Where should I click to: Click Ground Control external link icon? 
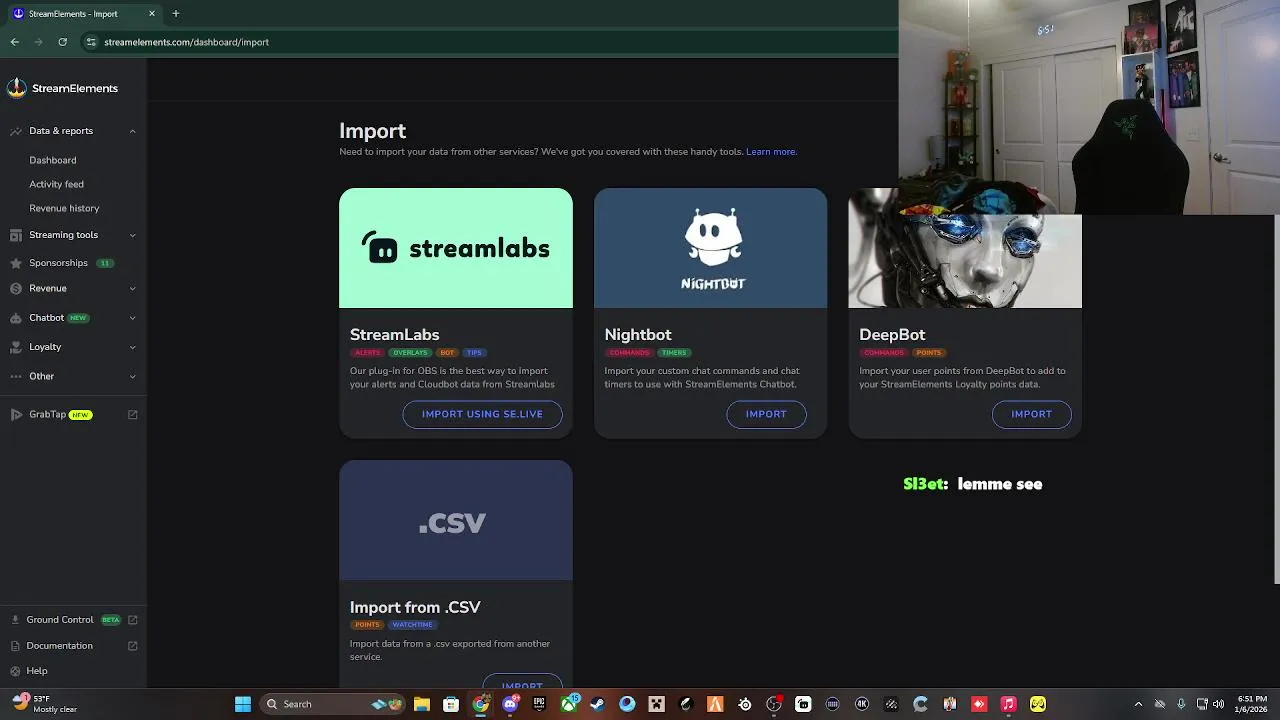133,620
